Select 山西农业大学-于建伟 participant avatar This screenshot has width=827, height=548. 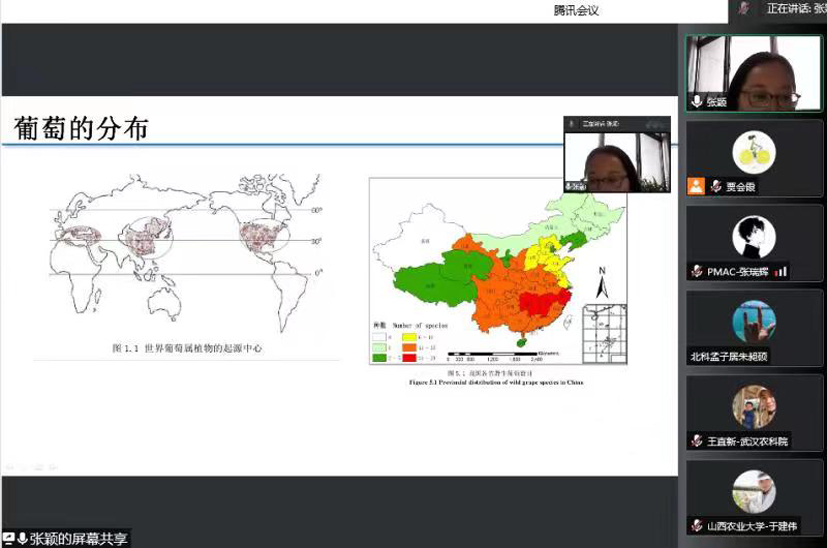[754, 491]
